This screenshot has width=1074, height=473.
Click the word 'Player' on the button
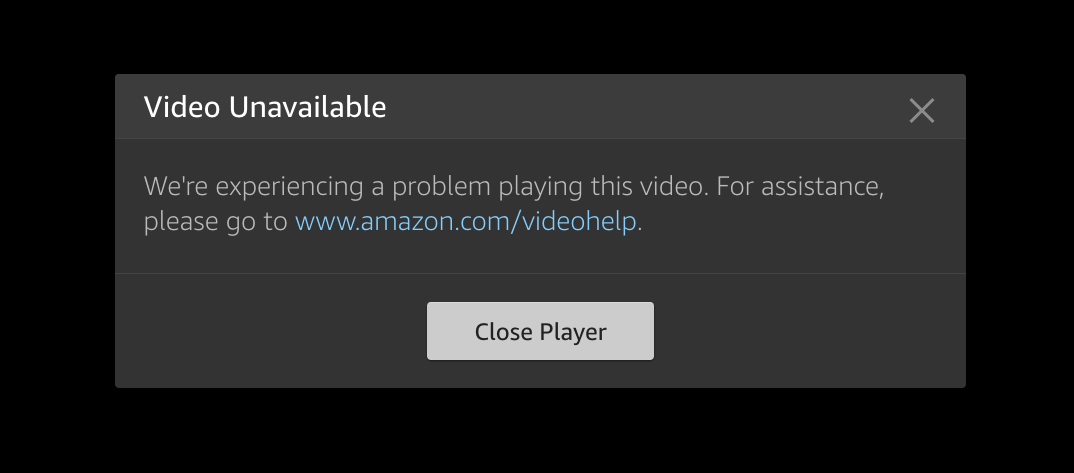573,332
